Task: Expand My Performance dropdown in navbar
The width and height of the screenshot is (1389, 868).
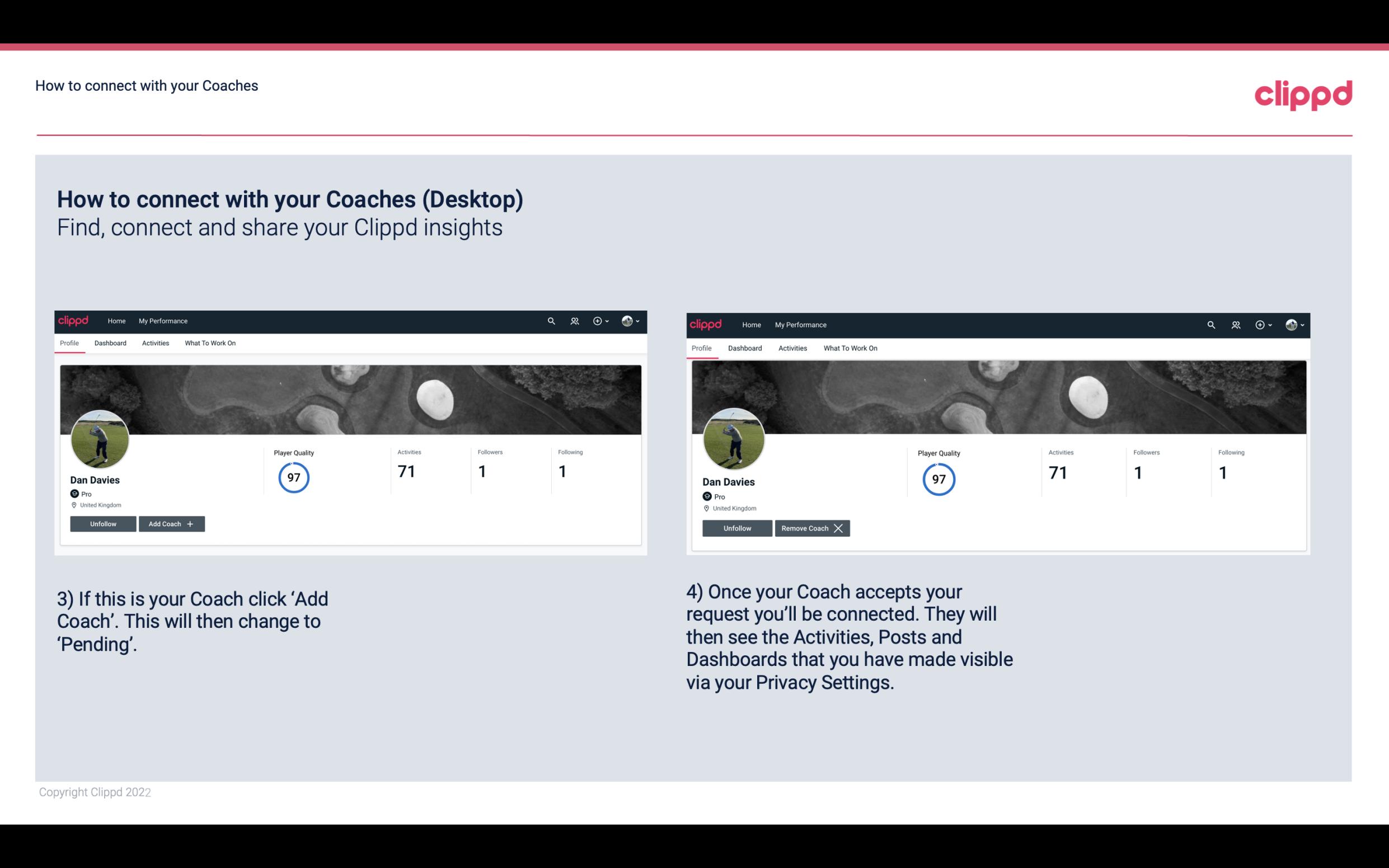Action: click(163, 320)
